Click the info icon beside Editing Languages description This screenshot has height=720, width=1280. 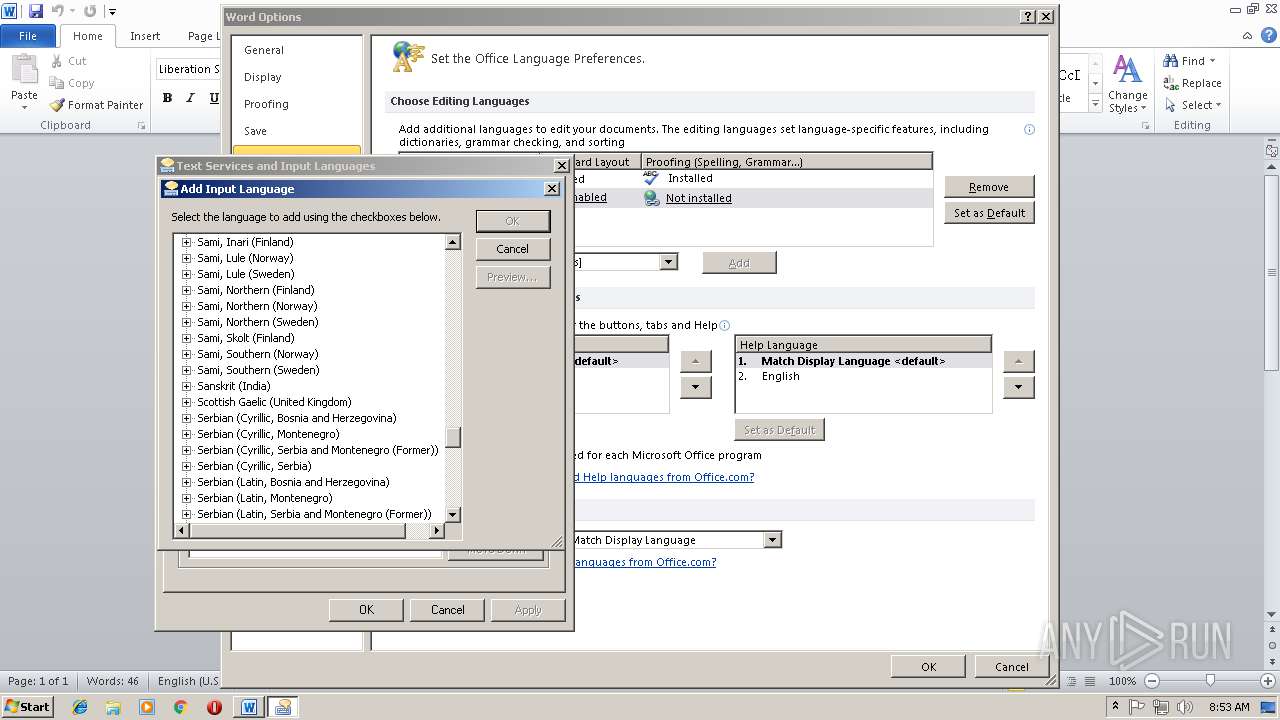[1029, 130]
